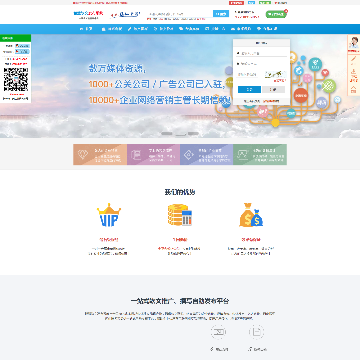
Task: Click the blue badge at the page top
Action: click(x=252, y=3)
